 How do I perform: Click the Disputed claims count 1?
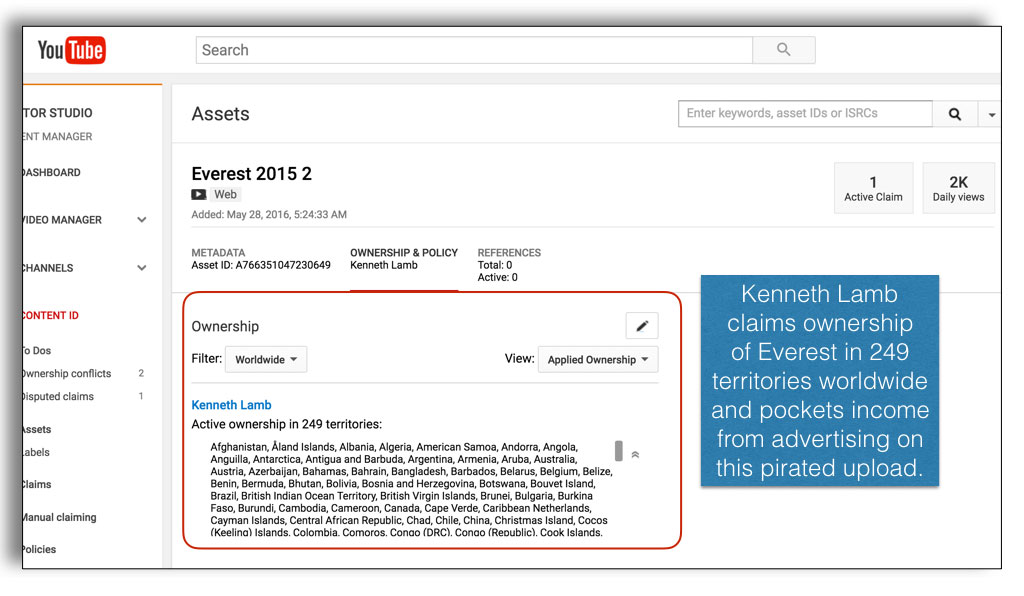pyautogui.click(x=141, y=396)
